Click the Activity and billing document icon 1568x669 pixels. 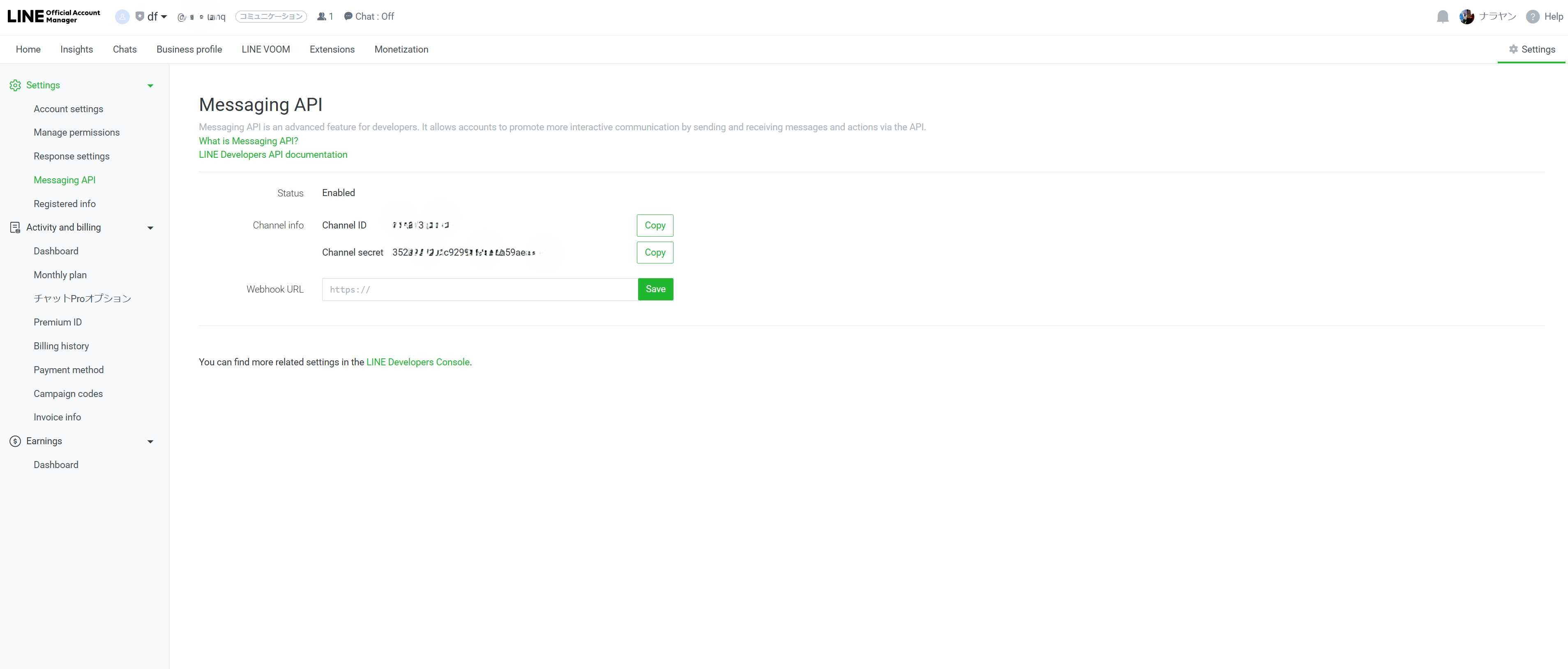point(15,228)
